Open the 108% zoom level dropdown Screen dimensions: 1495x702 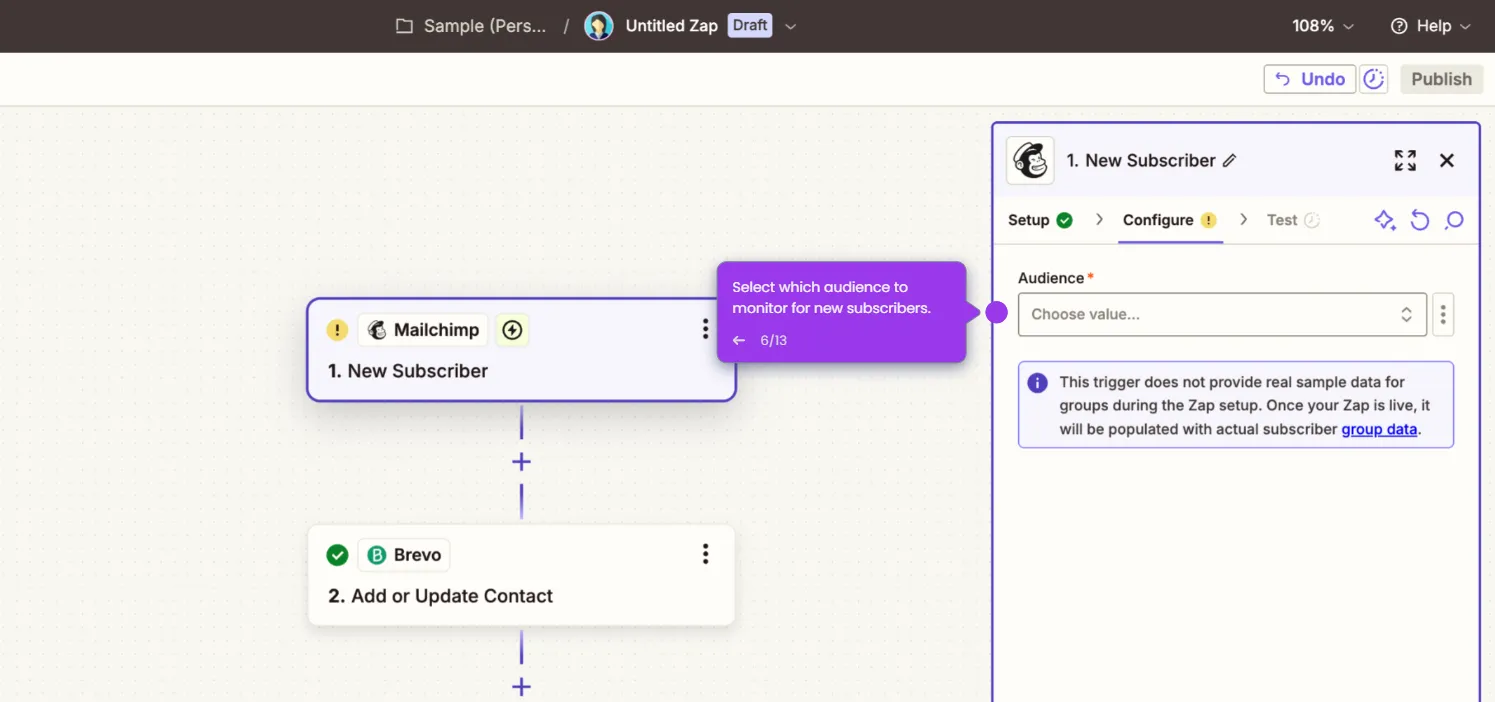click(x=1323, y=26)
